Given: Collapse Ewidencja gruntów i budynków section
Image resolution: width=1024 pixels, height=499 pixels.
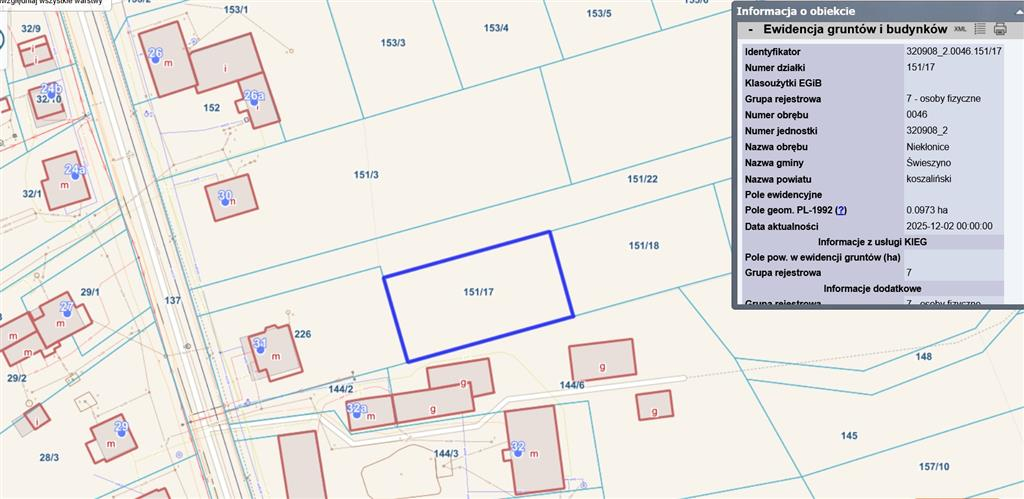Looking at the screenshot, I should (750, 30).
